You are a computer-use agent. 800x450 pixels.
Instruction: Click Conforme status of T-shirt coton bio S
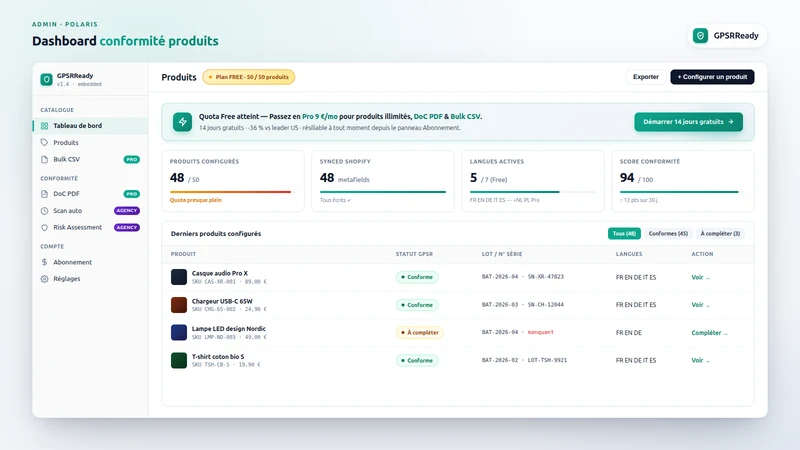[417, 360]
